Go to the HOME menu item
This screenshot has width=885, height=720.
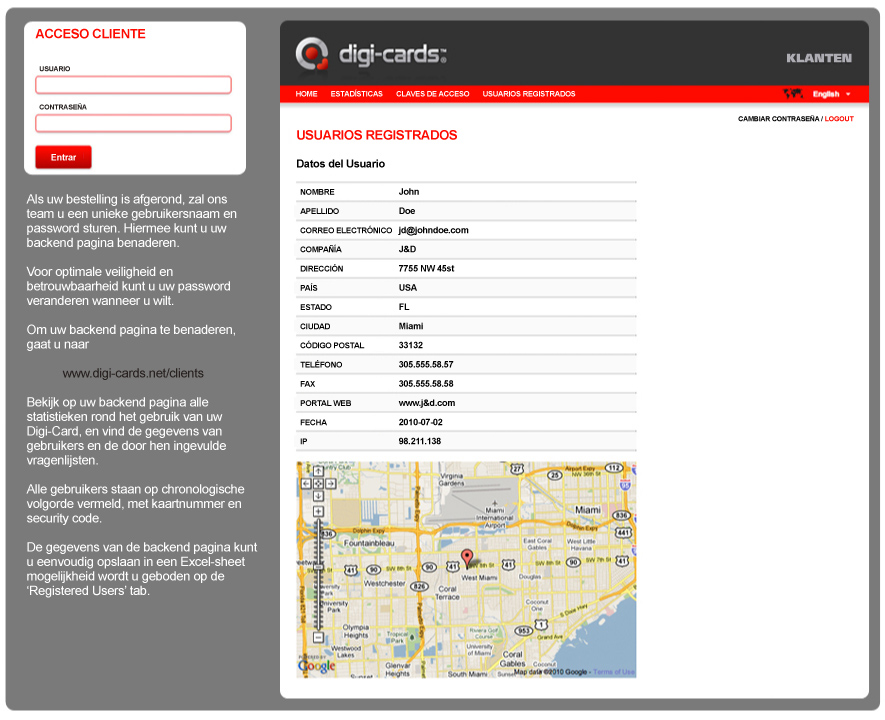306,94
